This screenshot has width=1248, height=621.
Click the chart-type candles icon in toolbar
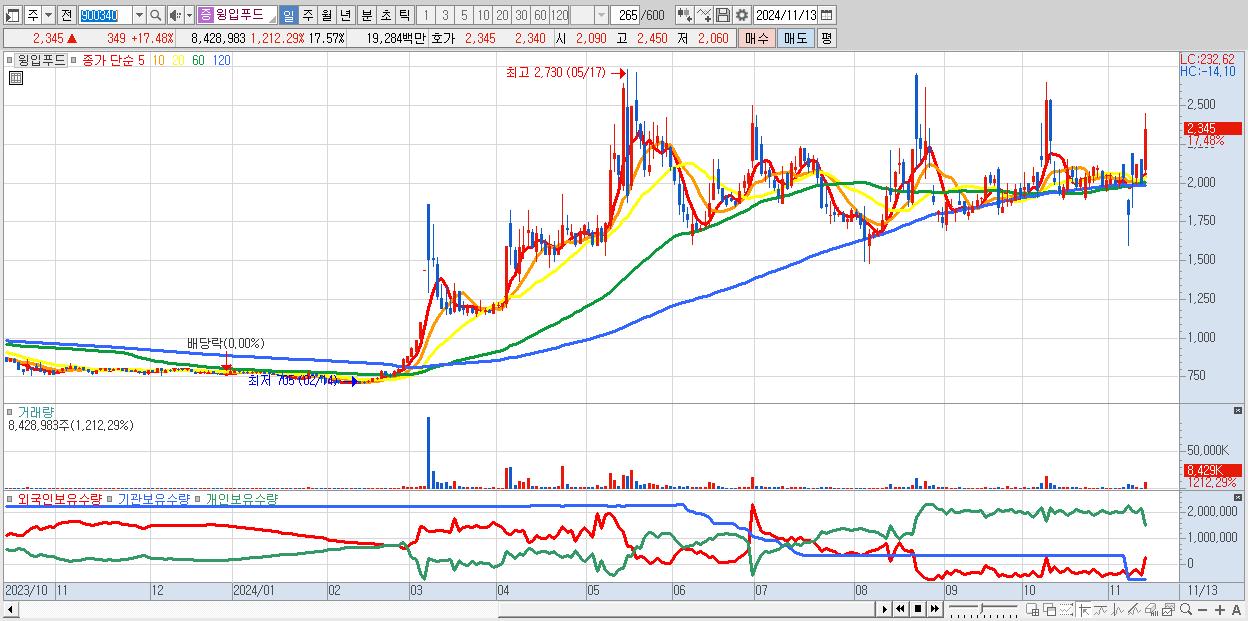point(685,15)
